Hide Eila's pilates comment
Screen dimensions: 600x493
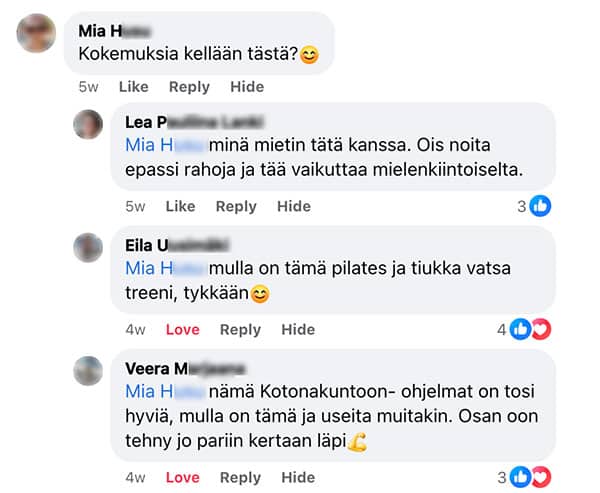pyautogui.click(x=298, y=329)
